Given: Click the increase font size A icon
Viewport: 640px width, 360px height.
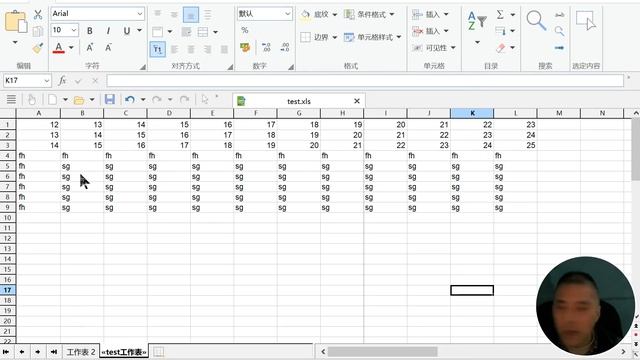Looking at the screenshot, I should 90,48.
